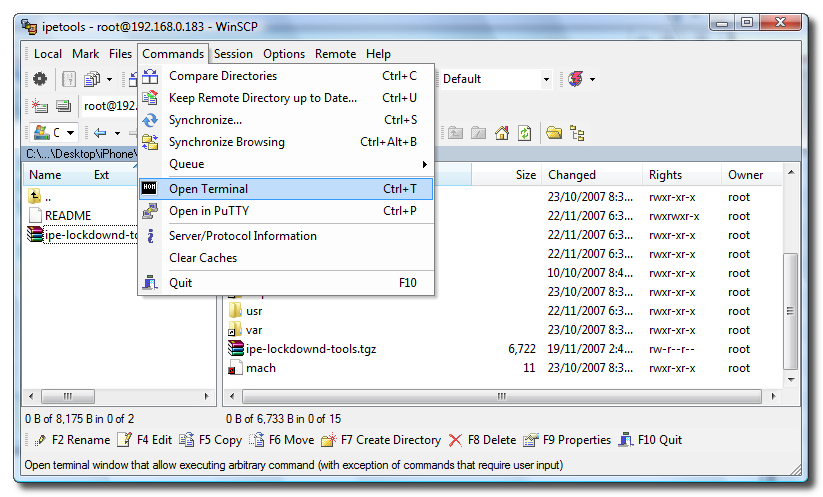Select the usr folder in remote panel

pyautogui.click(x=246, y=311)
